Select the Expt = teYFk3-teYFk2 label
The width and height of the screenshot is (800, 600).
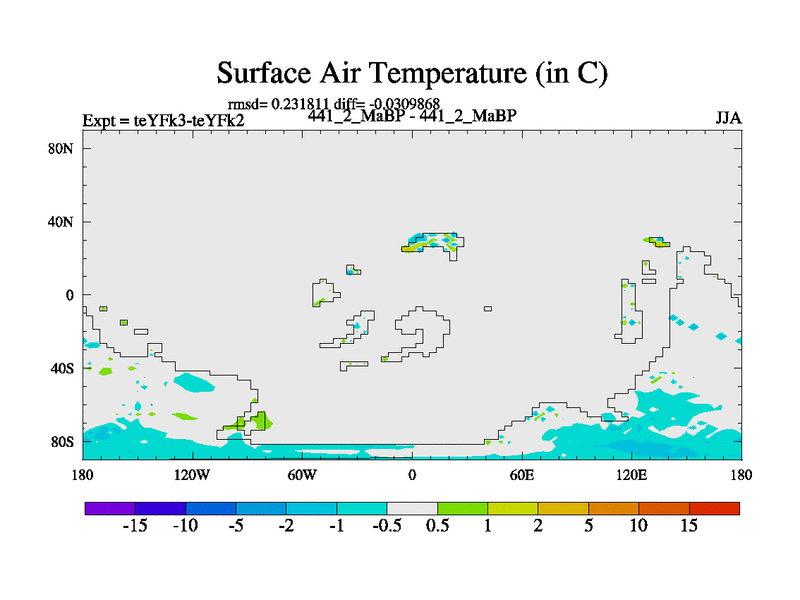163,121
